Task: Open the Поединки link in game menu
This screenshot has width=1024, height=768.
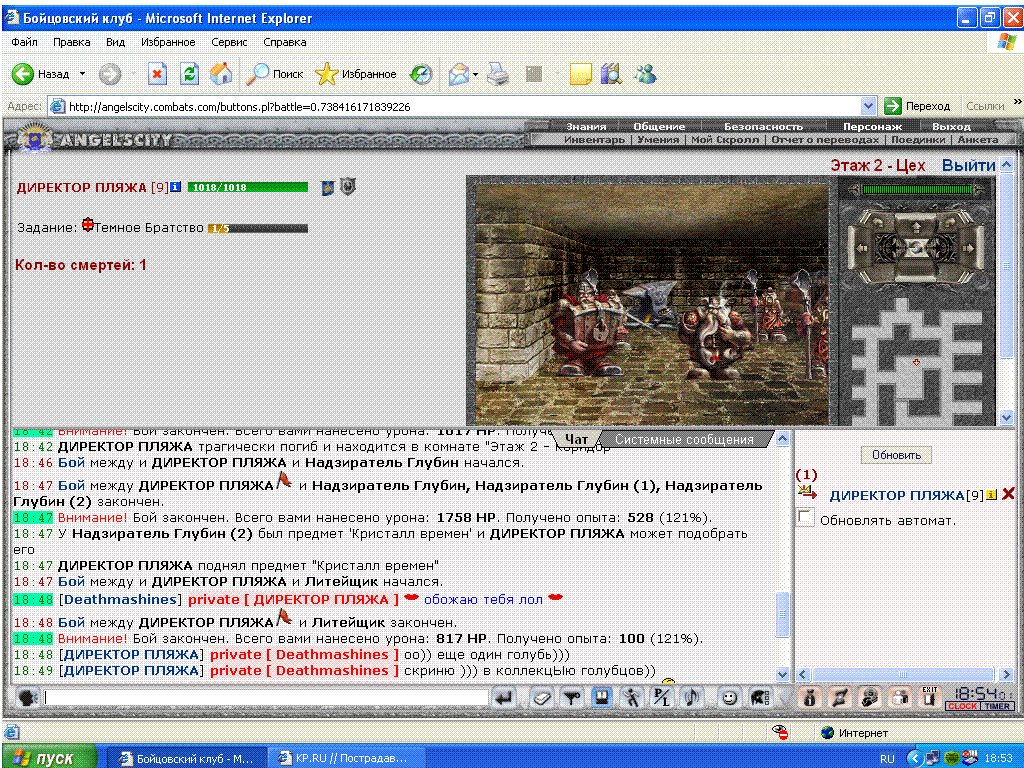Action: click(918, 139)
